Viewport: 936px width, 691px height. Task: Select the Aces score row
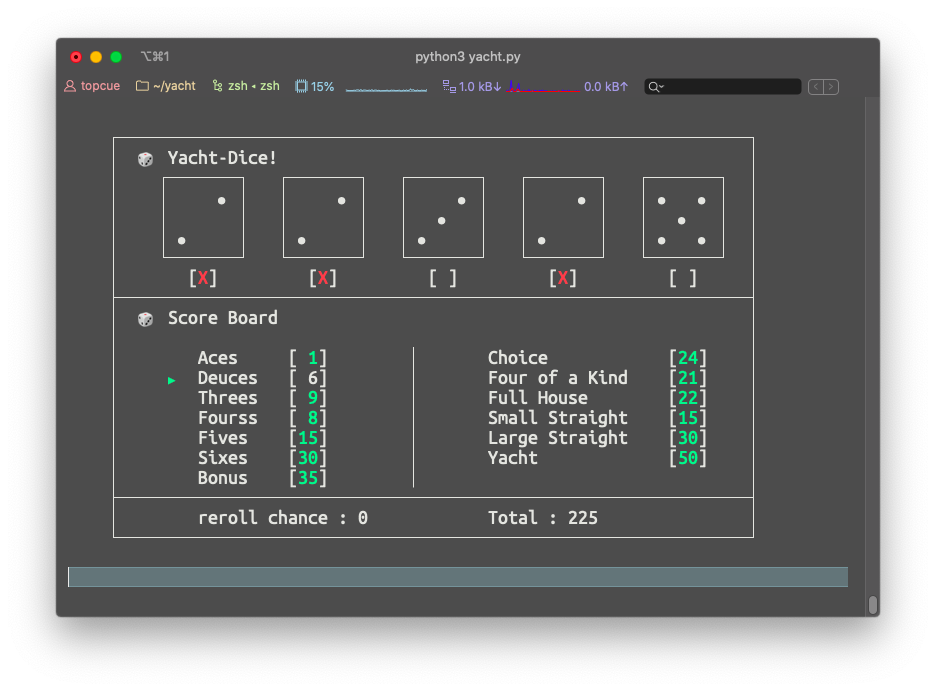click(x=263, y=358)
